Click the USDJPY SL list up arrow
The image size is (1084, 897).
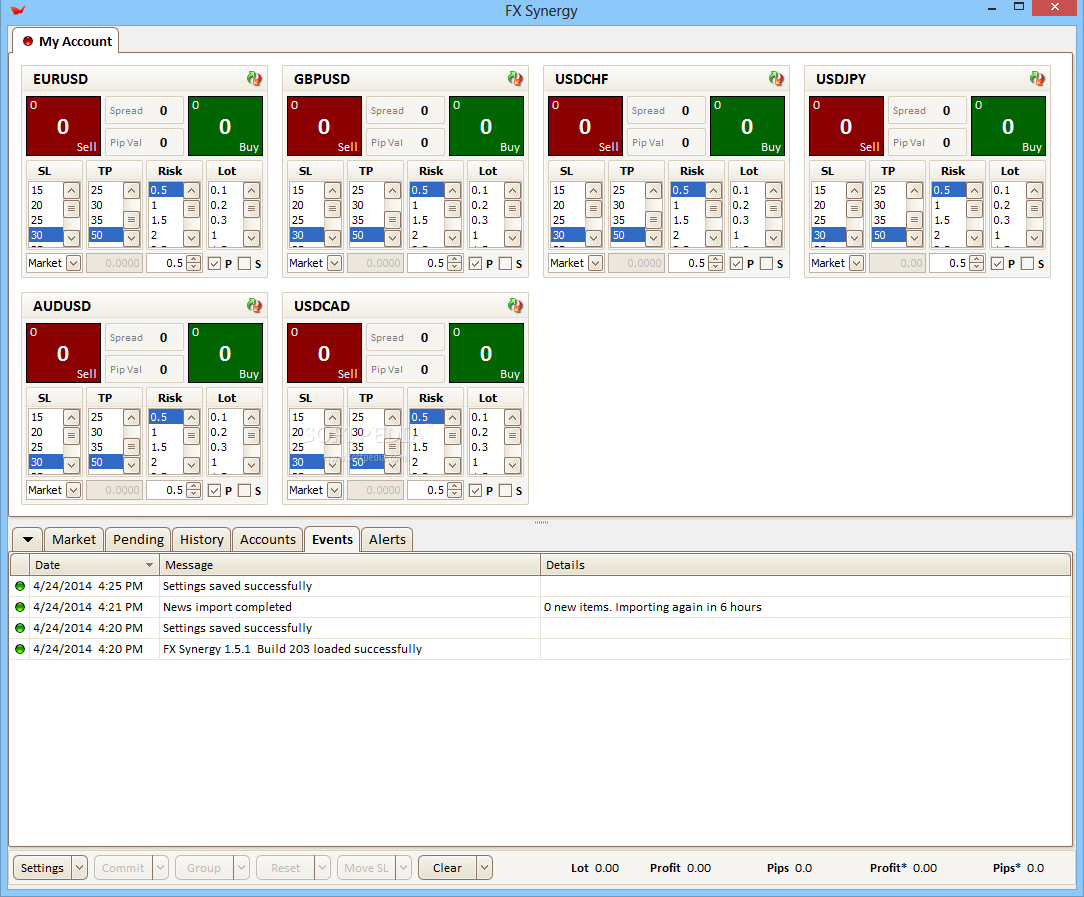(854, 191)
